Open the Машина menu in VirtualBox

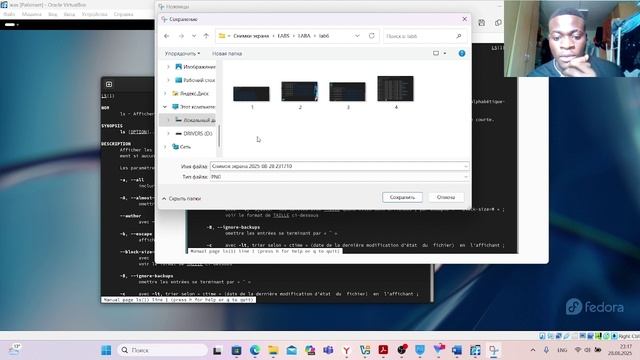tap(31, 14)
